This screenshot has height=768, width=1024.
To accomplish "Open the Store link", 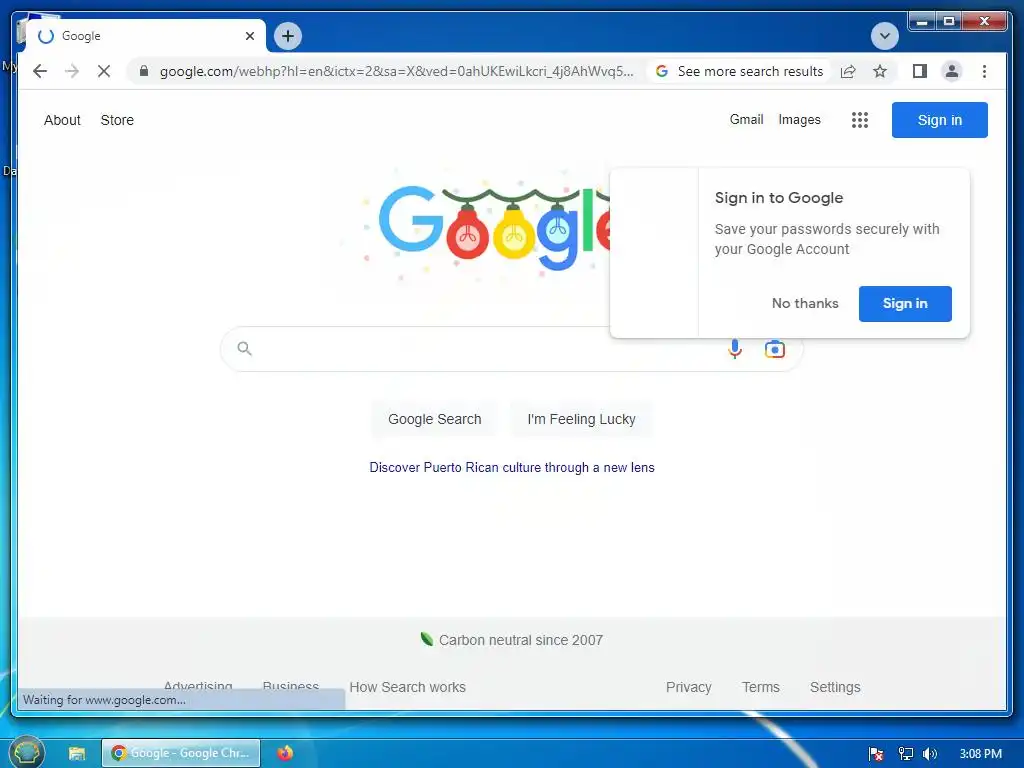I will pyautogui.click(x=117, y=120).
